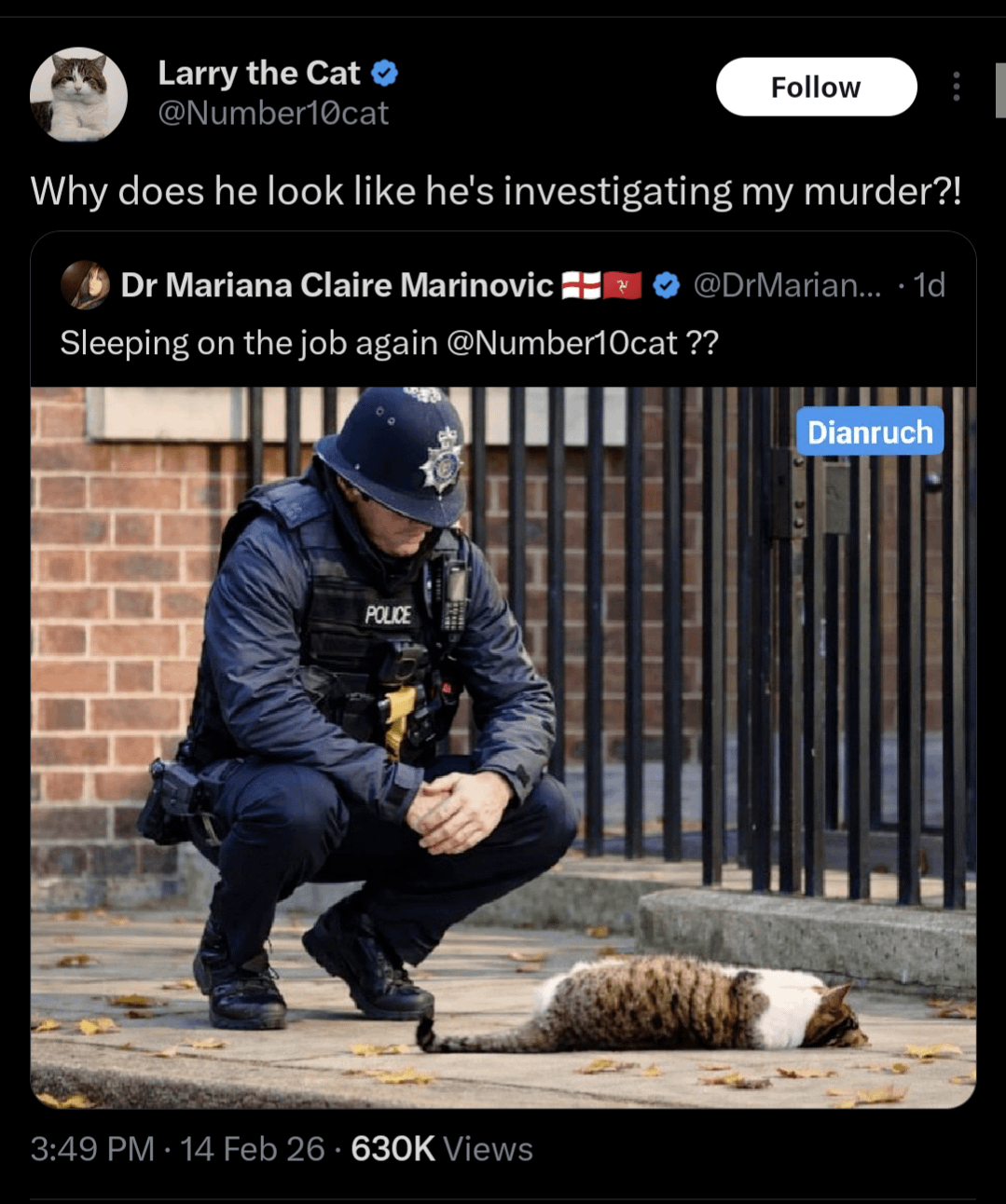1006x1204 pixels.
Task: Click the Dianruch label on the photo
Action: (x=870, y=431)
